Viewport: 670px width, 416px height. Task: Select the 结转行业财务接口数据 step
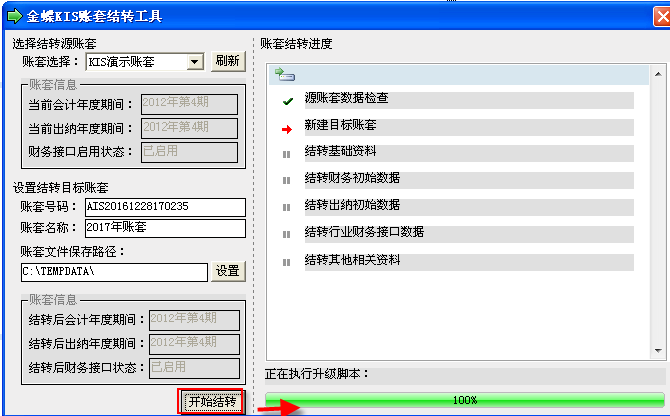469,234
